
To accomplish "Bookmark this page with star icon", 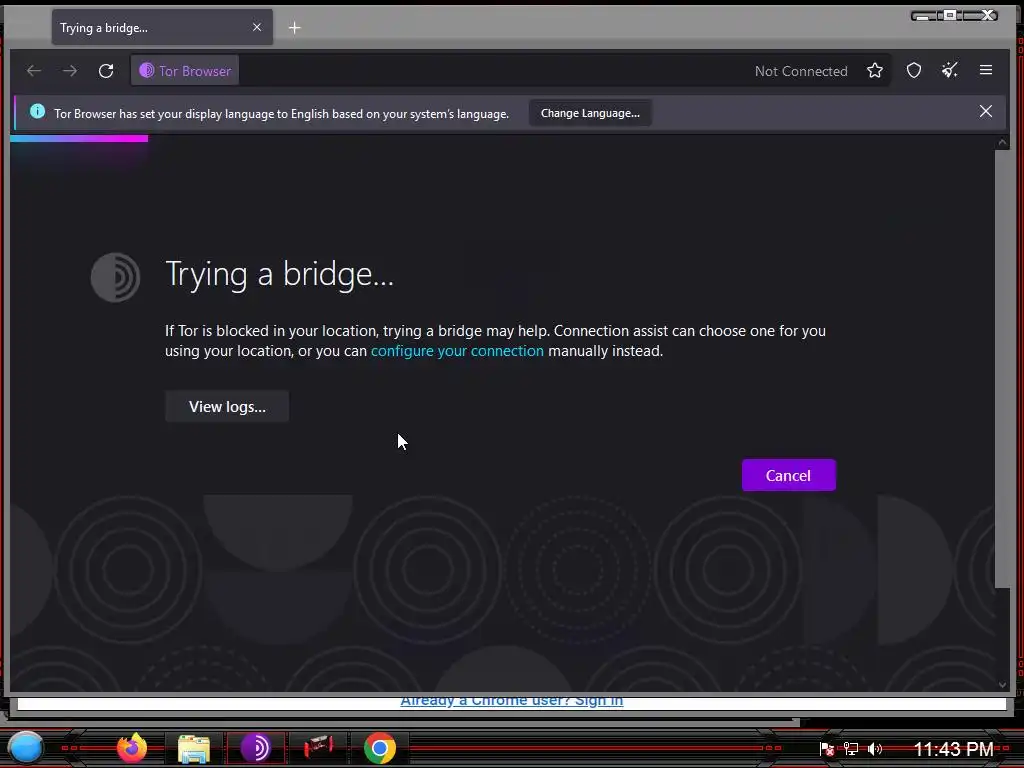I will 875,71.
